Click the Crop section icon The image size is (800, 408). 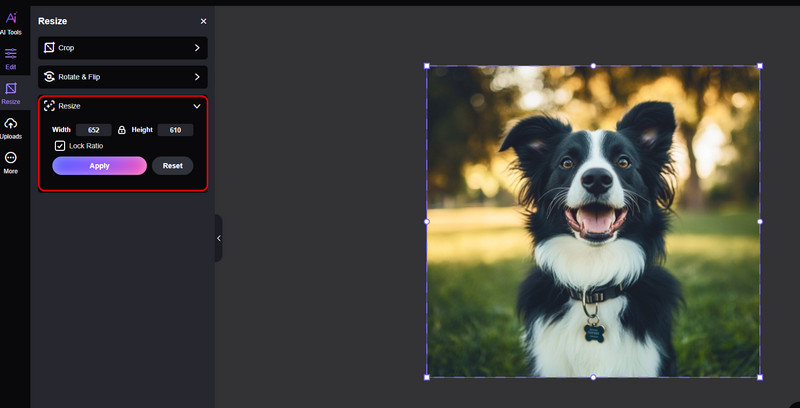49,48
